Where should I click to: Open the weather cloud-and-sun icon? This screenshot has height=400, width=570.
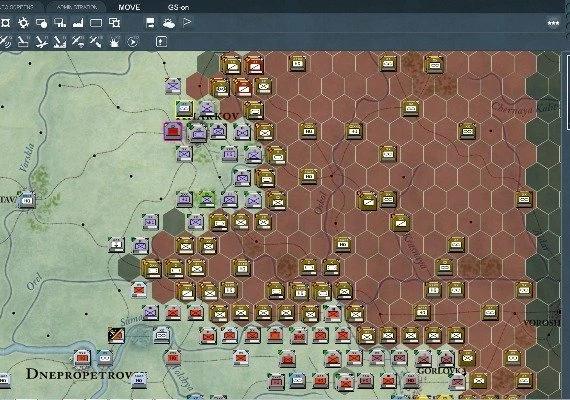169,23
